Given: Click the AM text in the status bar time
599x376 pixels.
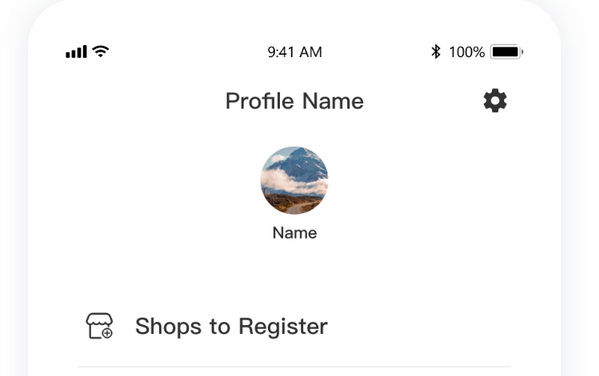Looking at the screenshot, I should (311, 52).
